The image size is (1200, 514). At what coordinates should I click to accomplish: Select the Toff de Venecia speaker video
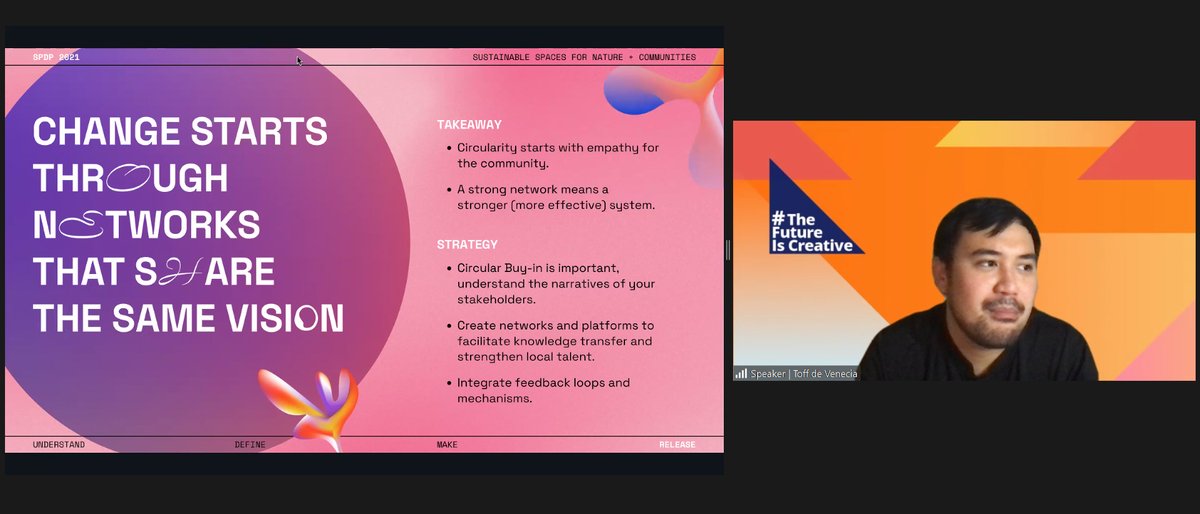point(966,250)
